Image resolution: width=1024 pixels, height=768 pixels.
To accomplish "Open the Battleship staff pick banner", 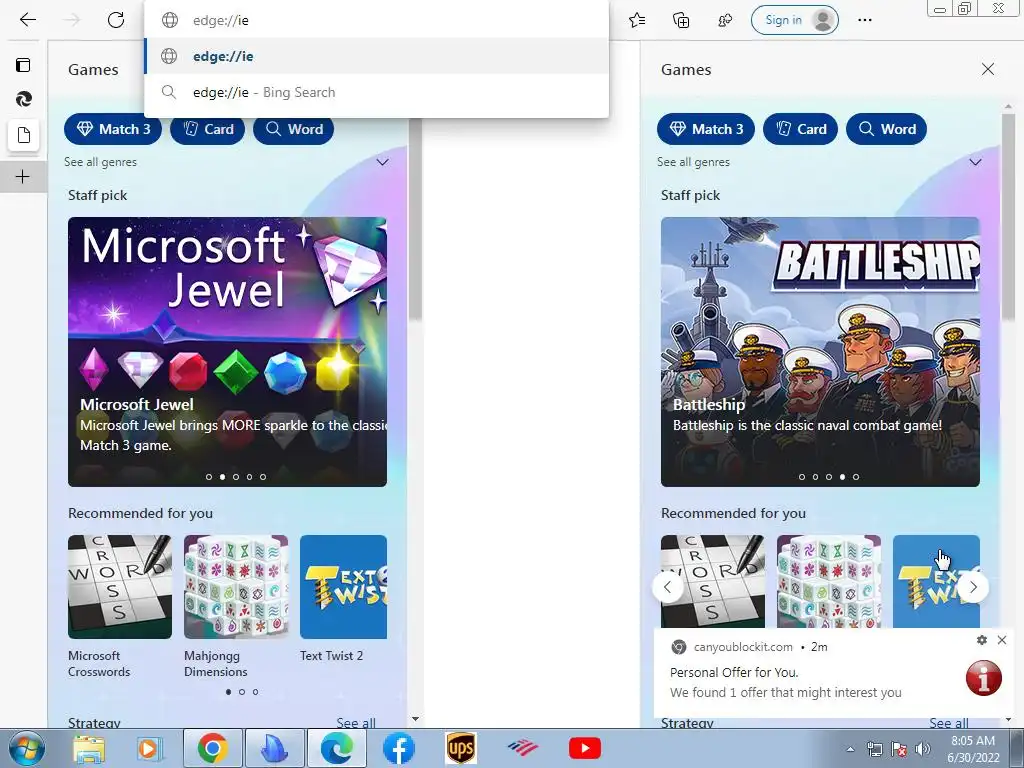I will [820, 351].
